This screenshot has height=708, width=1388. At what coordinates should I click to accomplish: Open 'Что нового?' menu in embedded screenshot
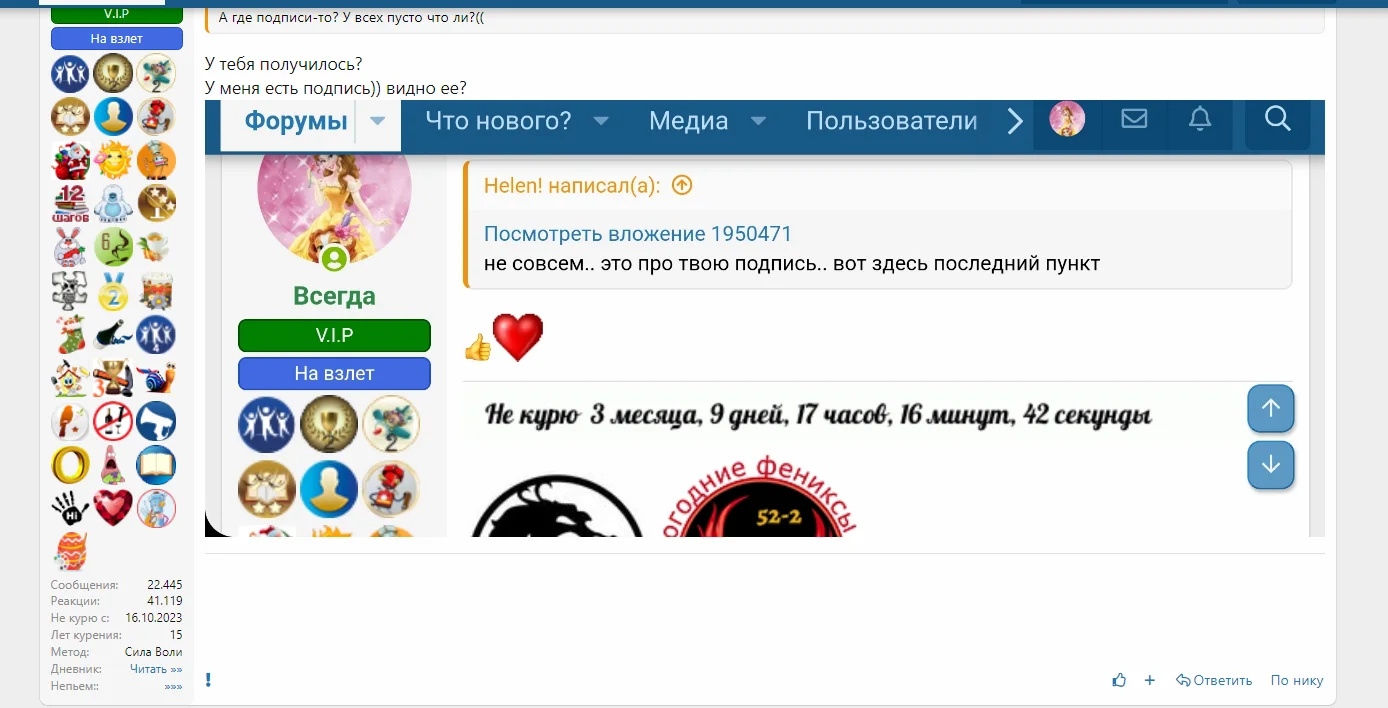coord(498,121)
